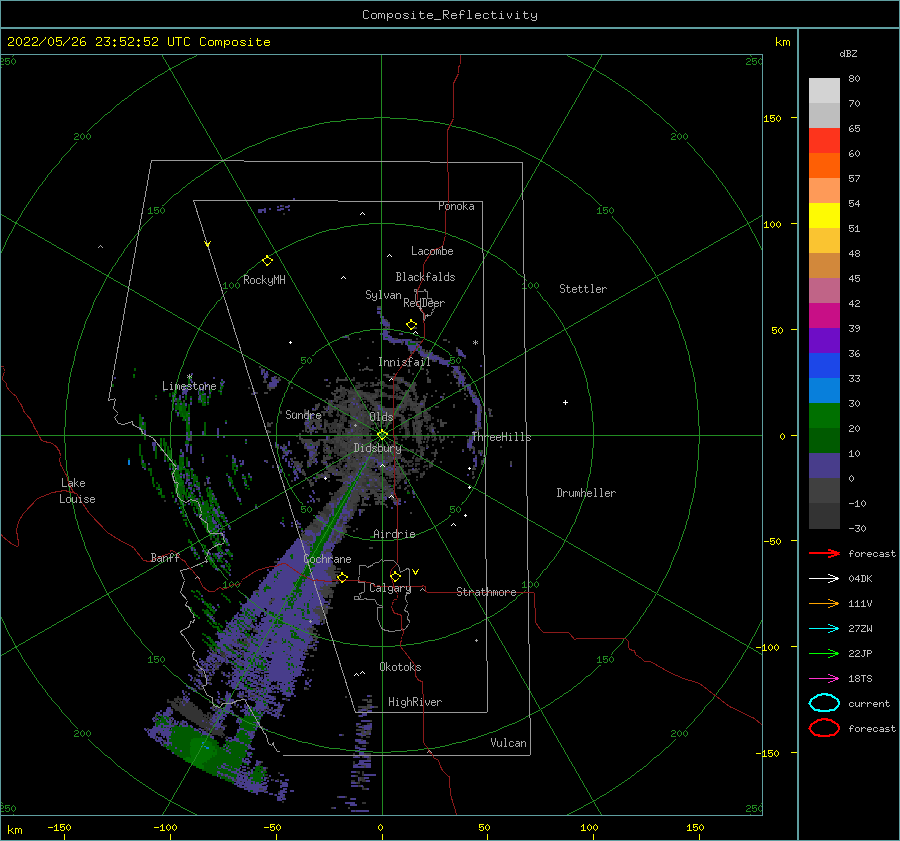Click the yellow diamond marker below RedDeer
The image size is (900, 841).
[x=412, y=325]
